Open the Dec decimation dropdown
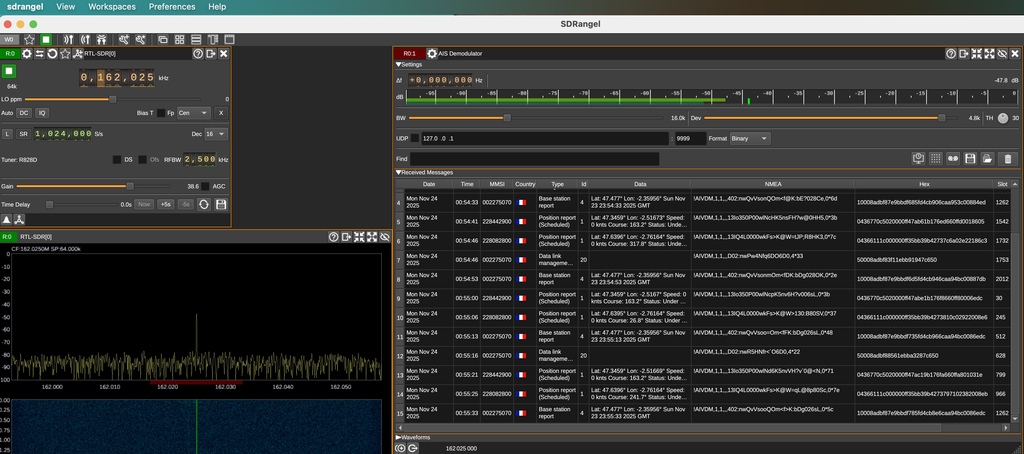The height and width of the screenshot is (454, 1024). 215,133
